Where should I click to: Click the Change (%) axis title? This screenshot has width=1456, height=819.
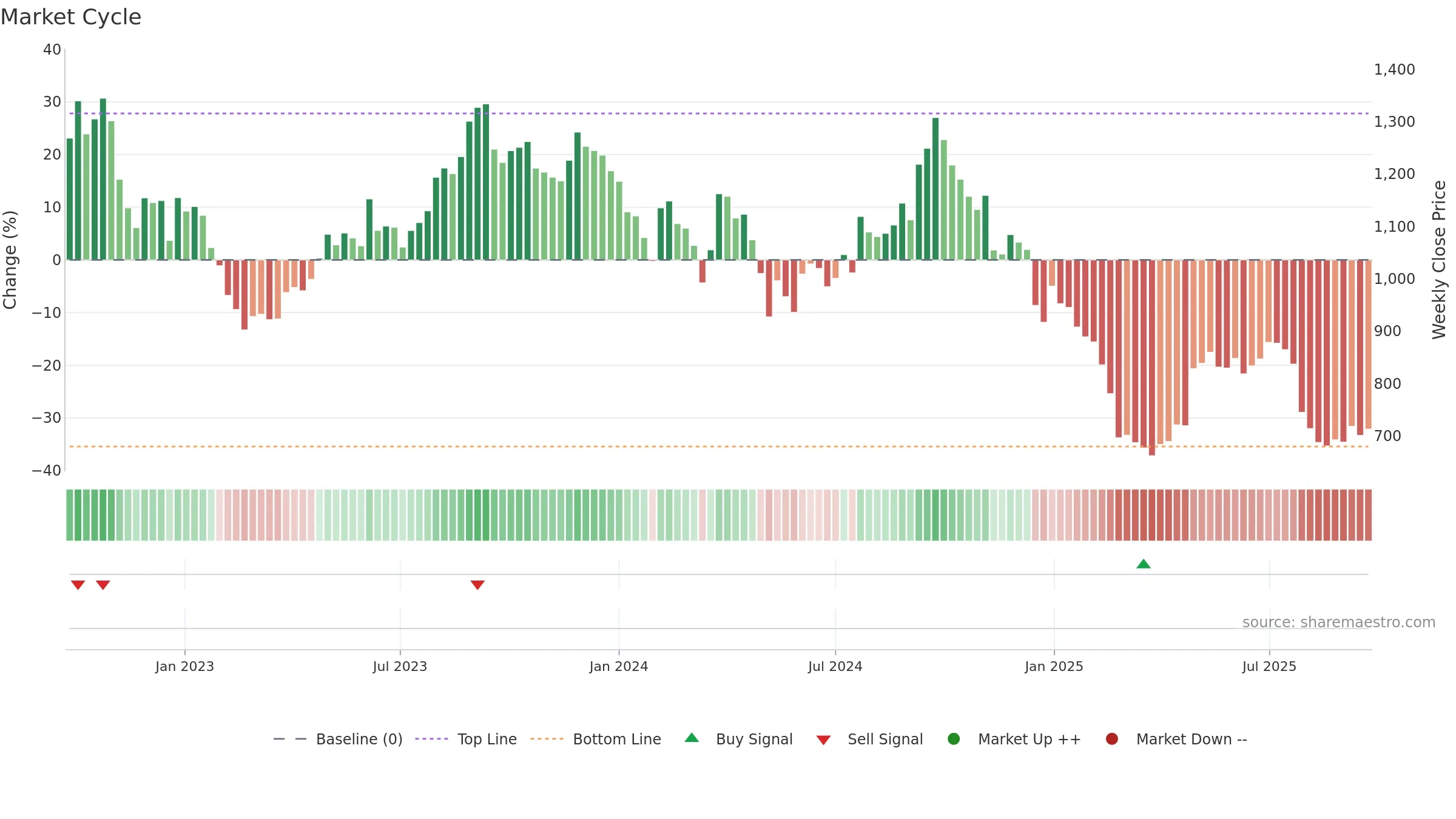pos(10,260)
